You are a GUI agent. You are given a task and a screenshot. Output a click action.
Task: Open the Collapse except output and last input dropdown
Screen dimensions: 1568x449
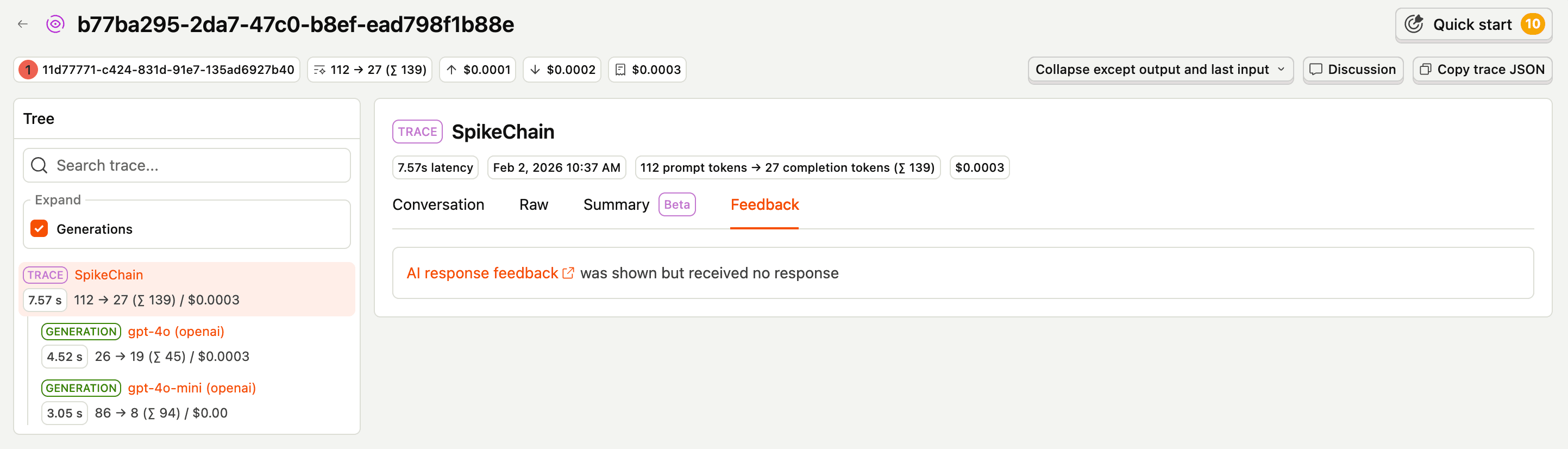pos(1159,69)
